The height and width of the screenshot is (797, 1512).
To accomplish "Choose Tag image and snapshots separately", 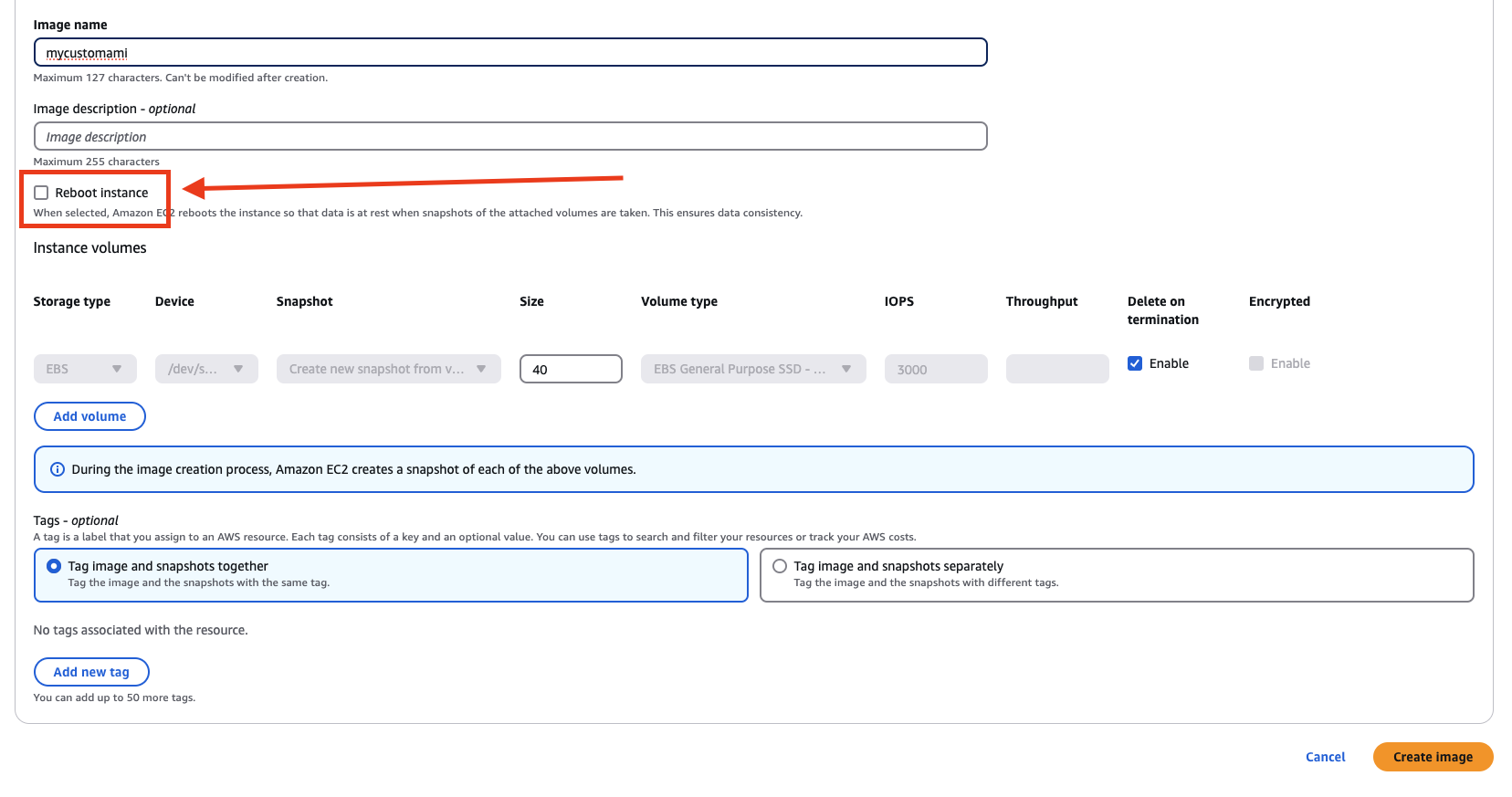I will coord(780,566).
